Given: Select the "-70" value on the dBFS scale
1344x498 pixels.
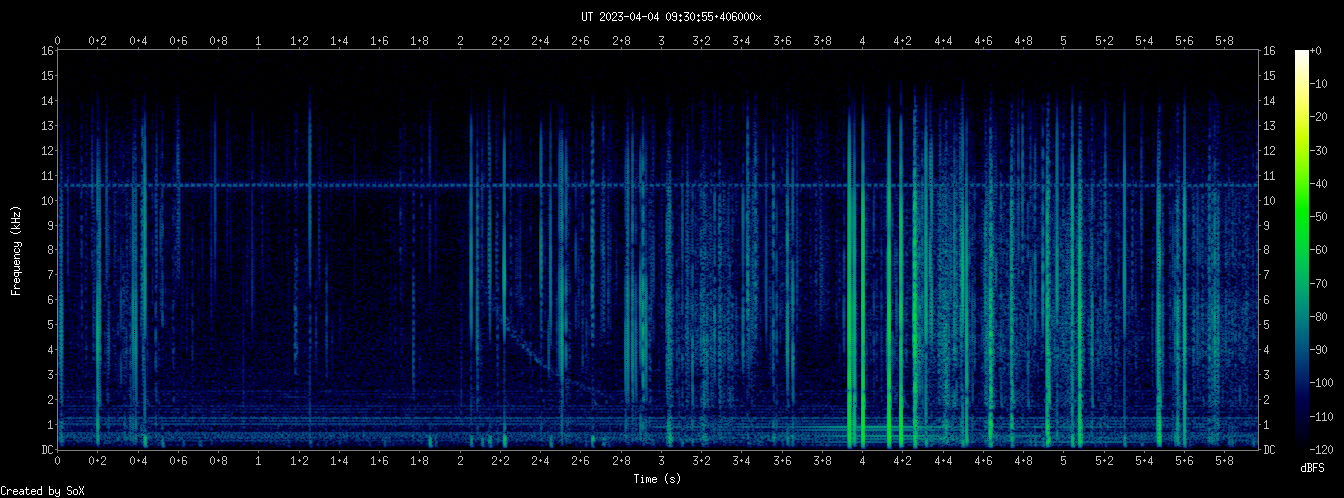Looking at the screenshot, I should 1321,284.
